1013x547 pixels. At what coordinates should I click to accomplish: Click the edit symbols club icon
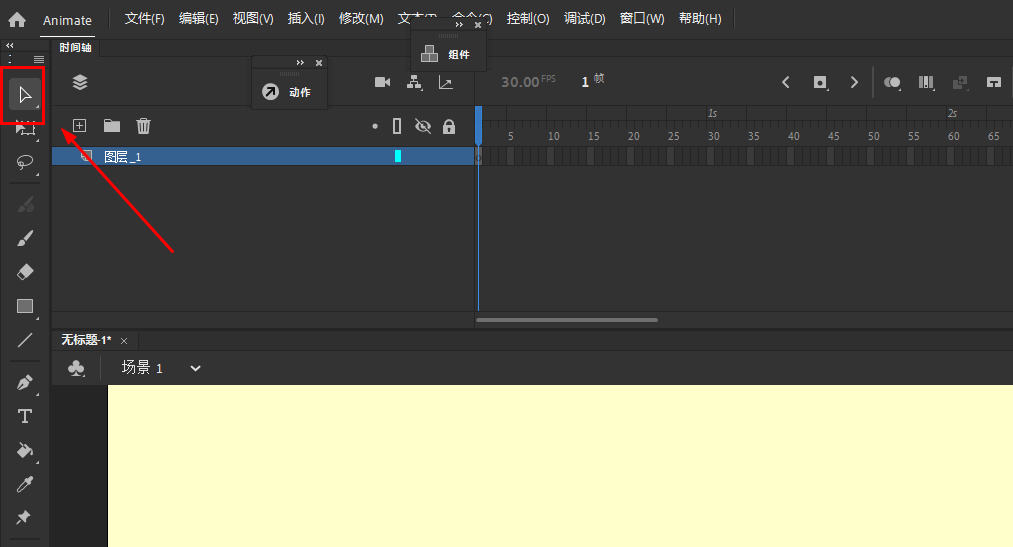click(76, 368)
